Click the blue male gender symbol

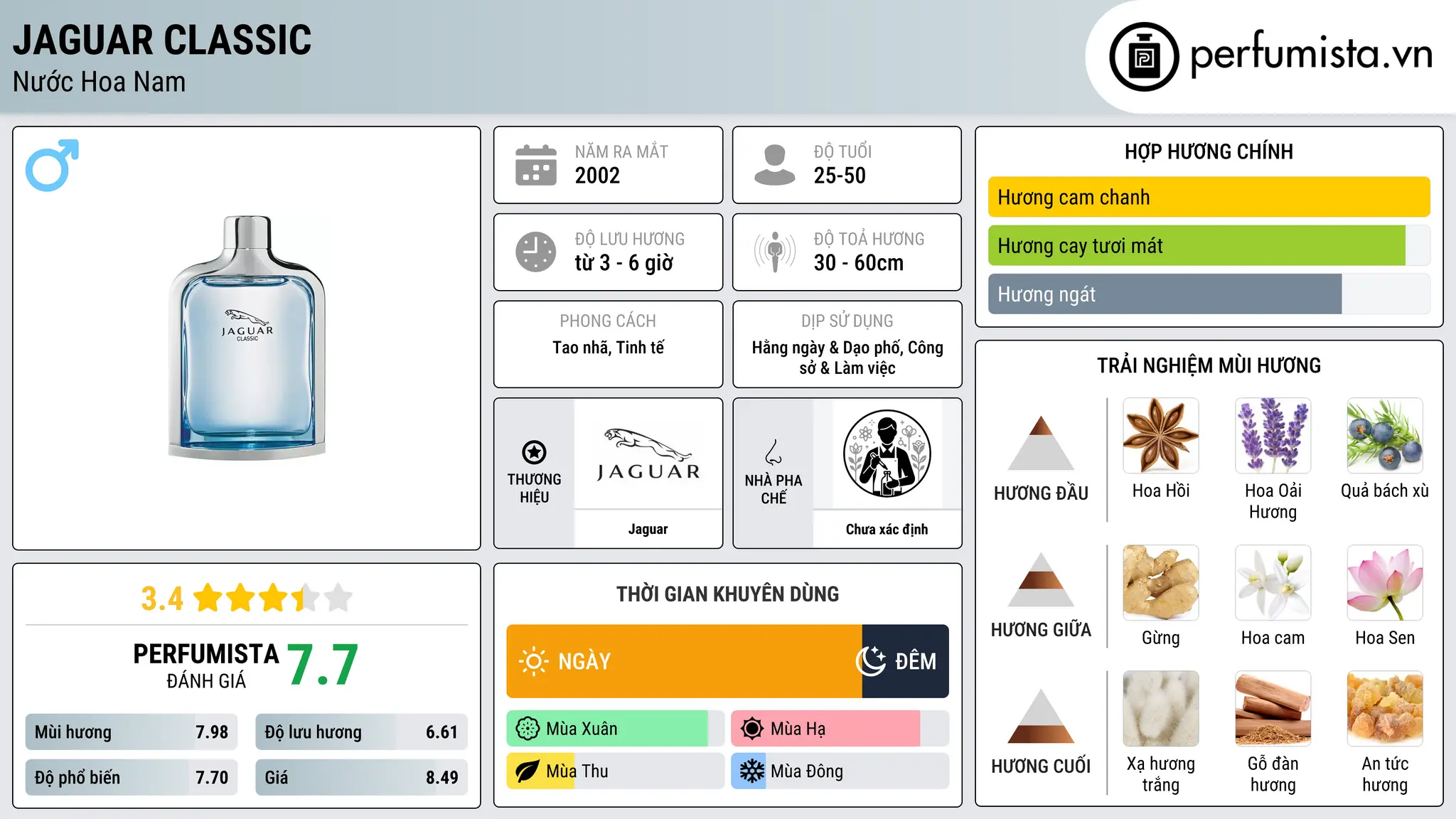tap(52, 165)
